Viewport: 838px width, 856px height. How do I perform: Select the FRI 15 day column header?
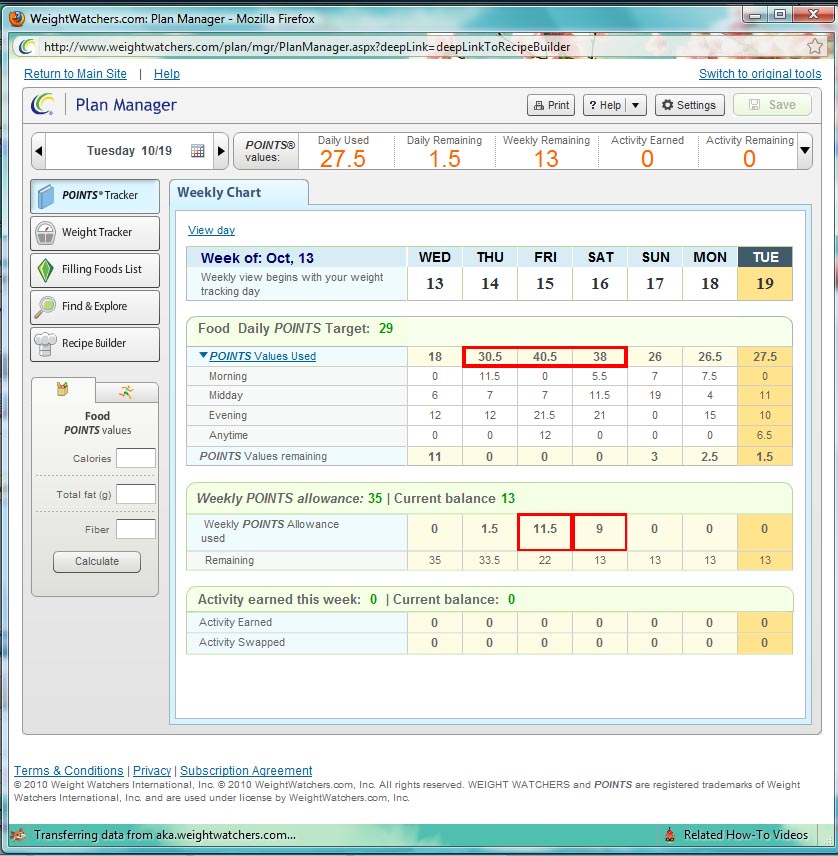pos(545,273)
